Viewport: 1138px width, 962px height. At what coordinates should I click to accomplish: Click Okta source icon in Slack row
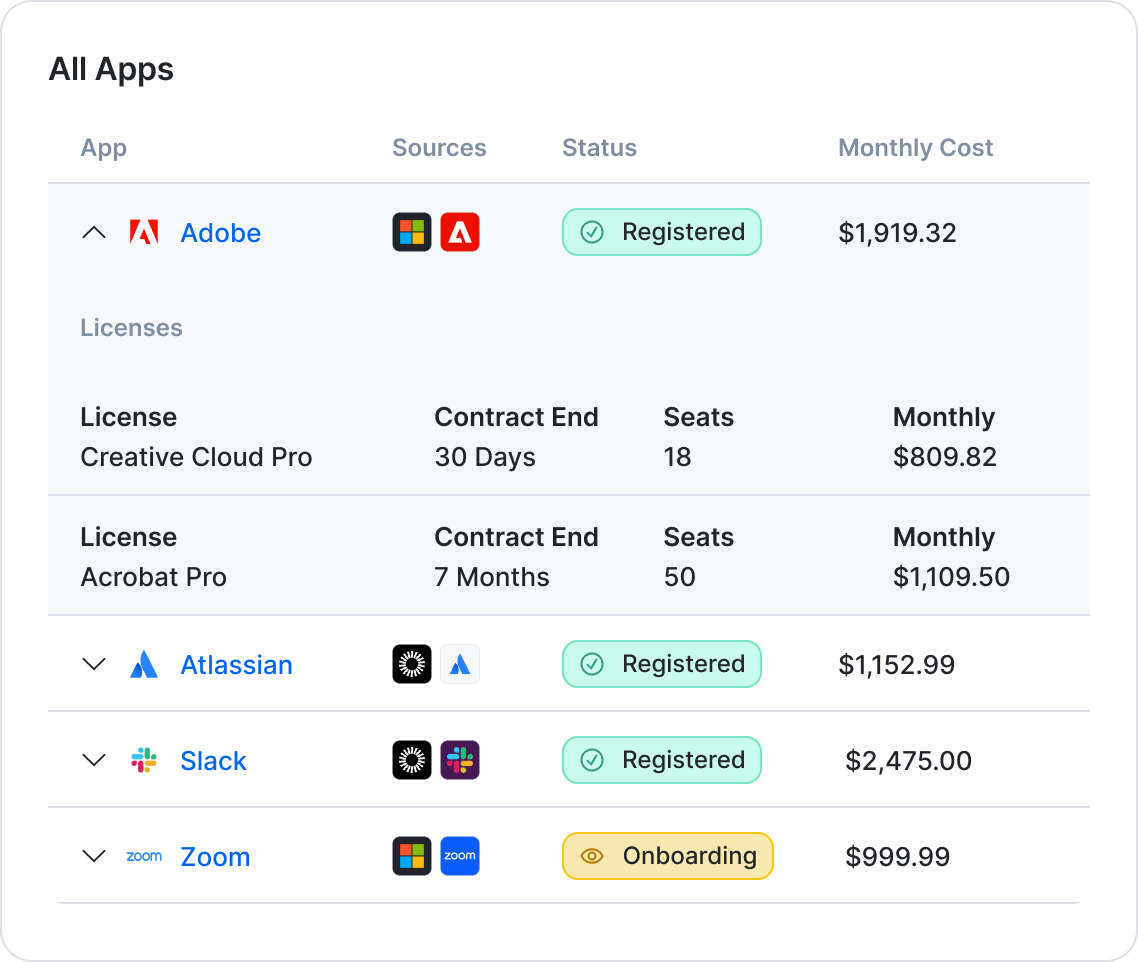coord(412,760)
